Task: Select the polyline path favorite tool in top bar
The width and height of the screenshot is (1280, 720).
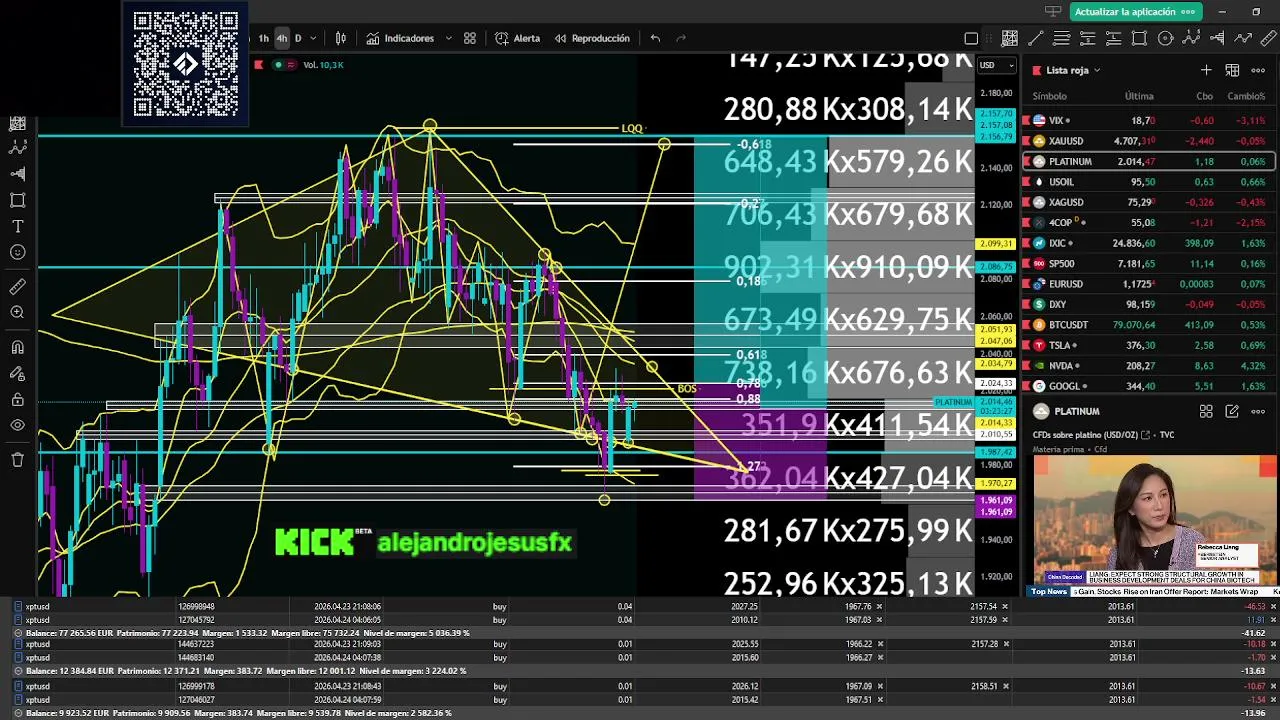Action: click(x=1243, y=38)
